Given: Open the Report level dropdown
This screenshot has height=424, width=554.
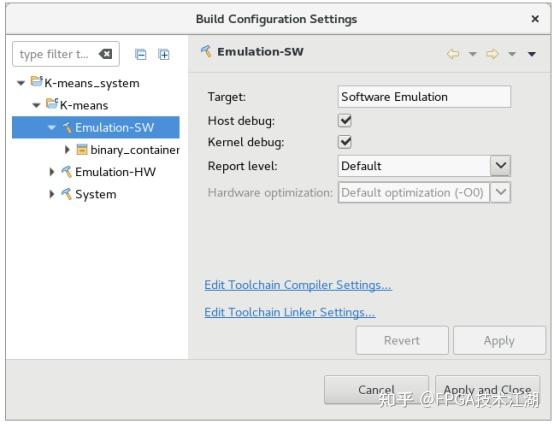Looking at the screenshot, I should click(x=501, y=166).
